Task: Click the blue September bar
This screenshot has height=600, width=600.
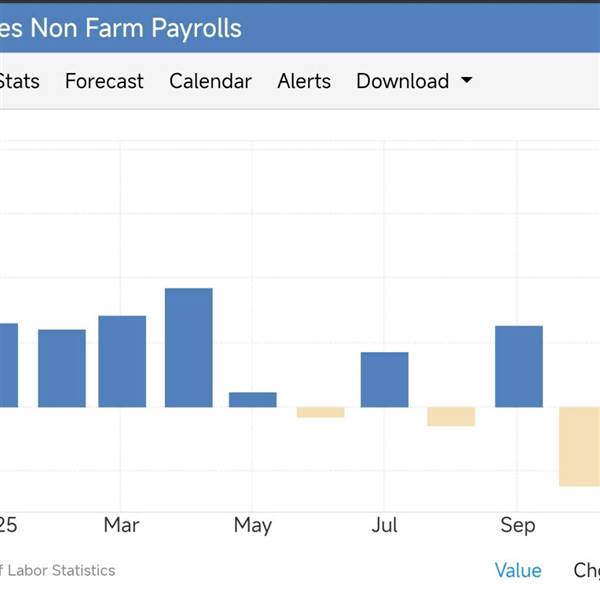Action: coord(519,366)
